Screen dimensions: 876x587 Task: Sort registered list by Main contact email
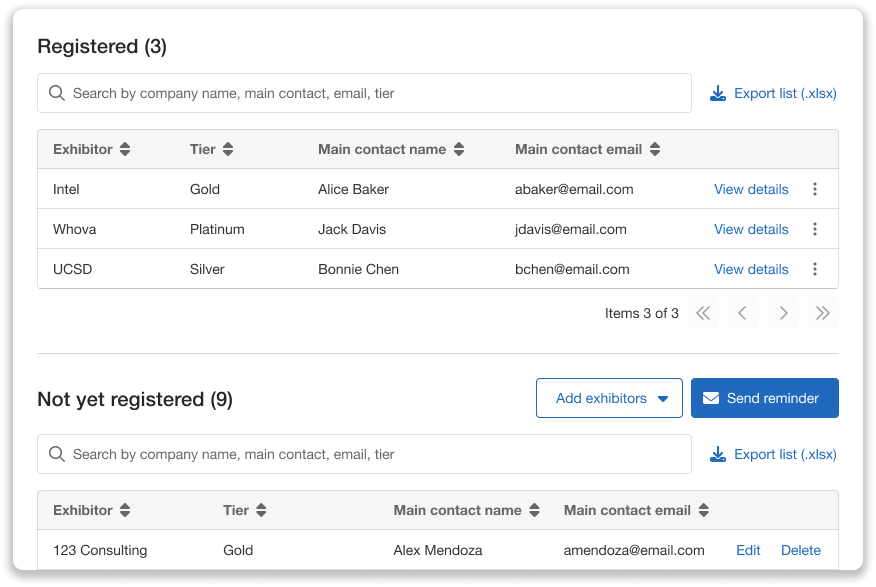[x=655, y=149]
